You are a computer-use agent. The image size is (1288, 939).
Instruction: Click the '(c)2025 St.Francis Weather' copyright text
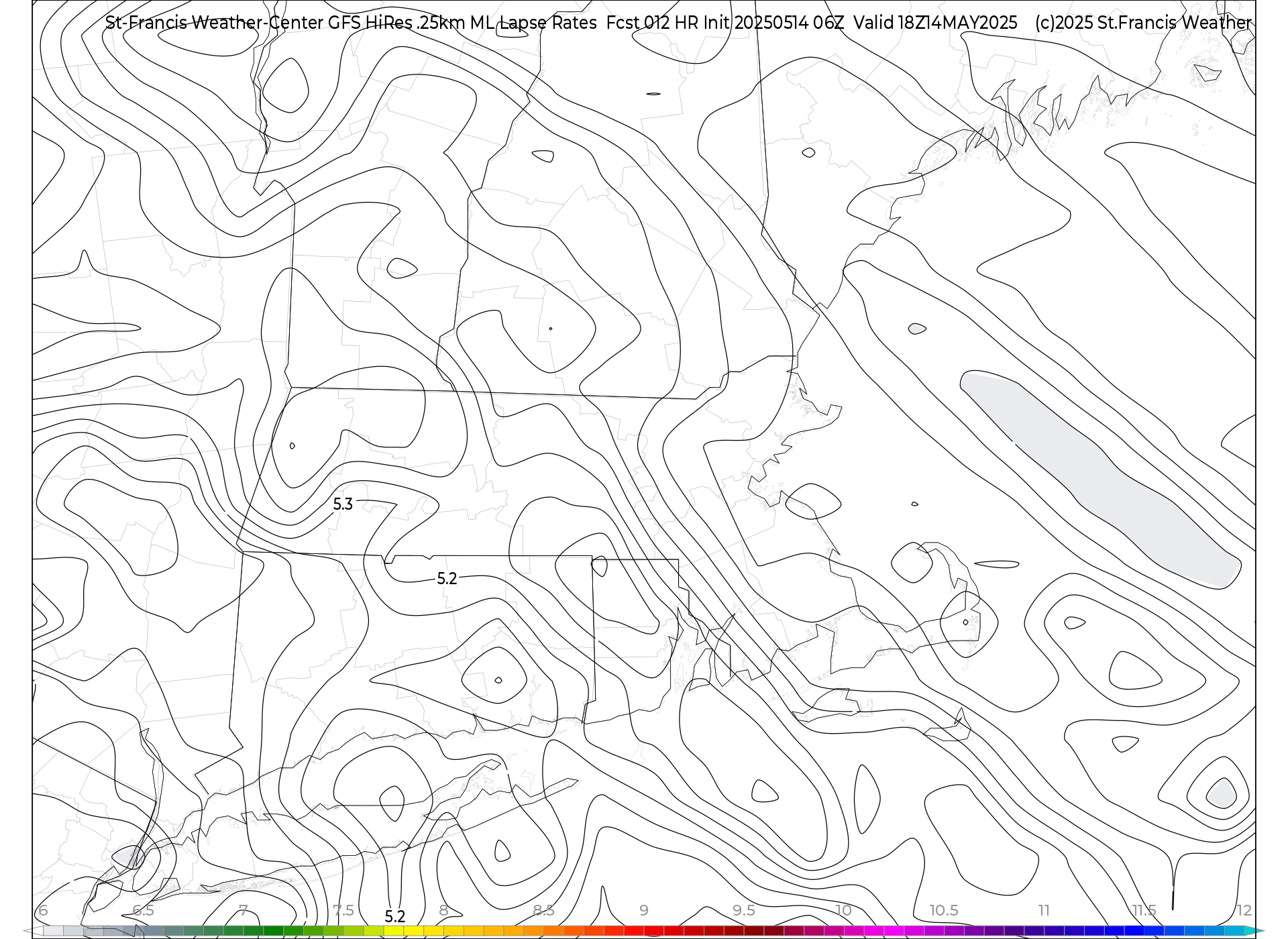click(x=1143, y=23)
